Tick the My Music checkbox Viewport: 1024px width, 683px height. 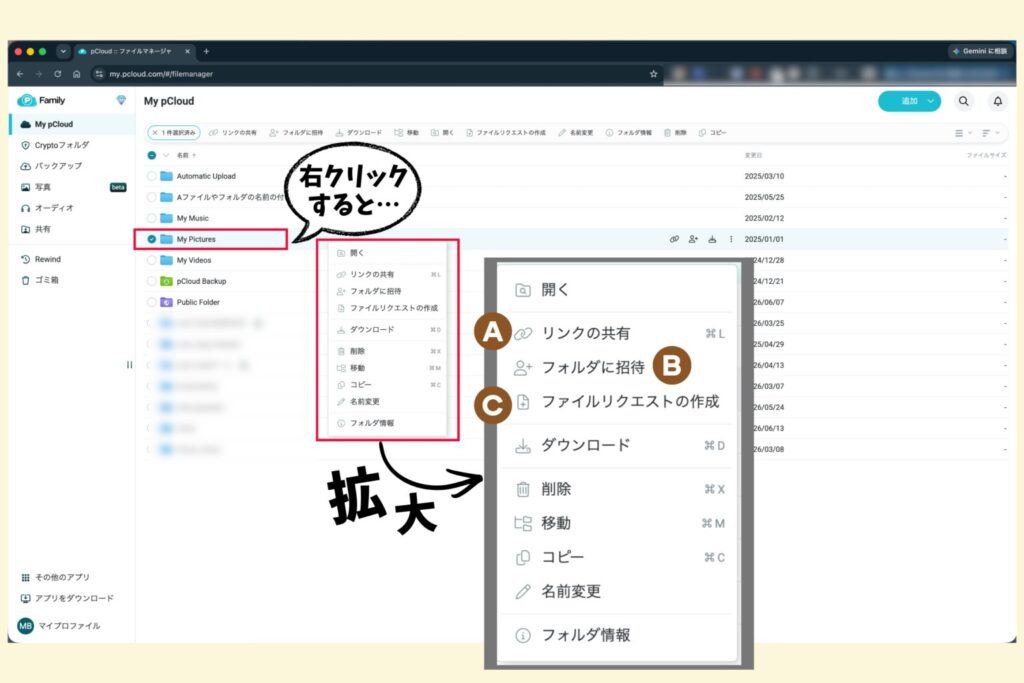click(152, 218)
